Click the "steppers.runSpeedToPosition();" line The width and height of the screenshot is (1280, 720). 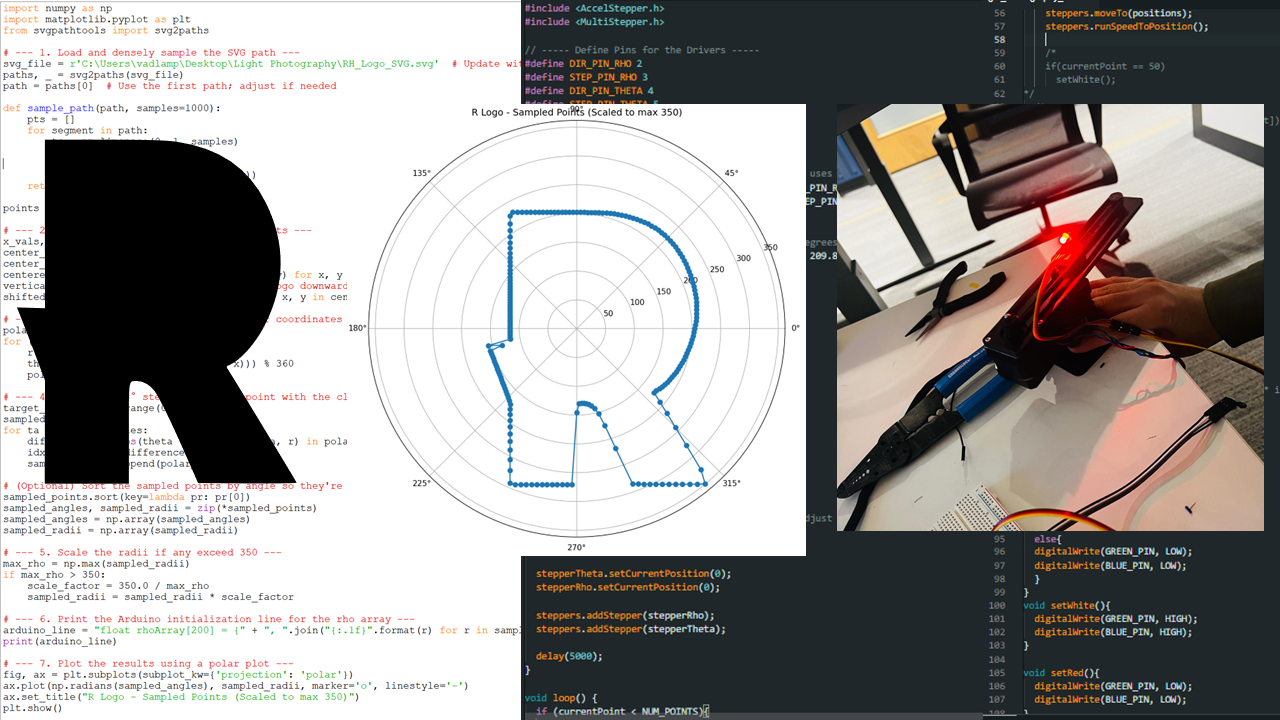click(1126, 27)
